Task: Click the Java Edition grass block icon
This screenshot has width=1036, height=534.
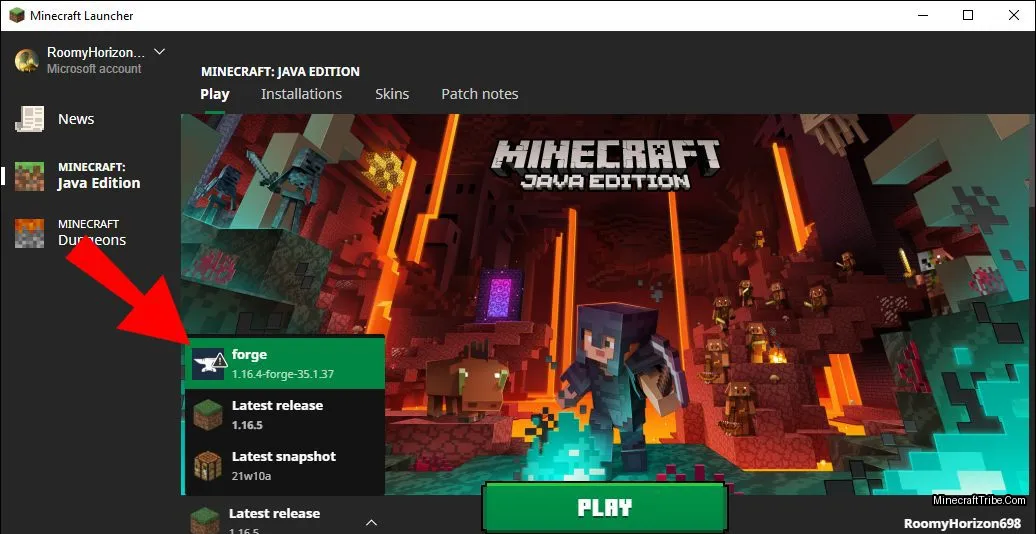Action: point(30,176)
